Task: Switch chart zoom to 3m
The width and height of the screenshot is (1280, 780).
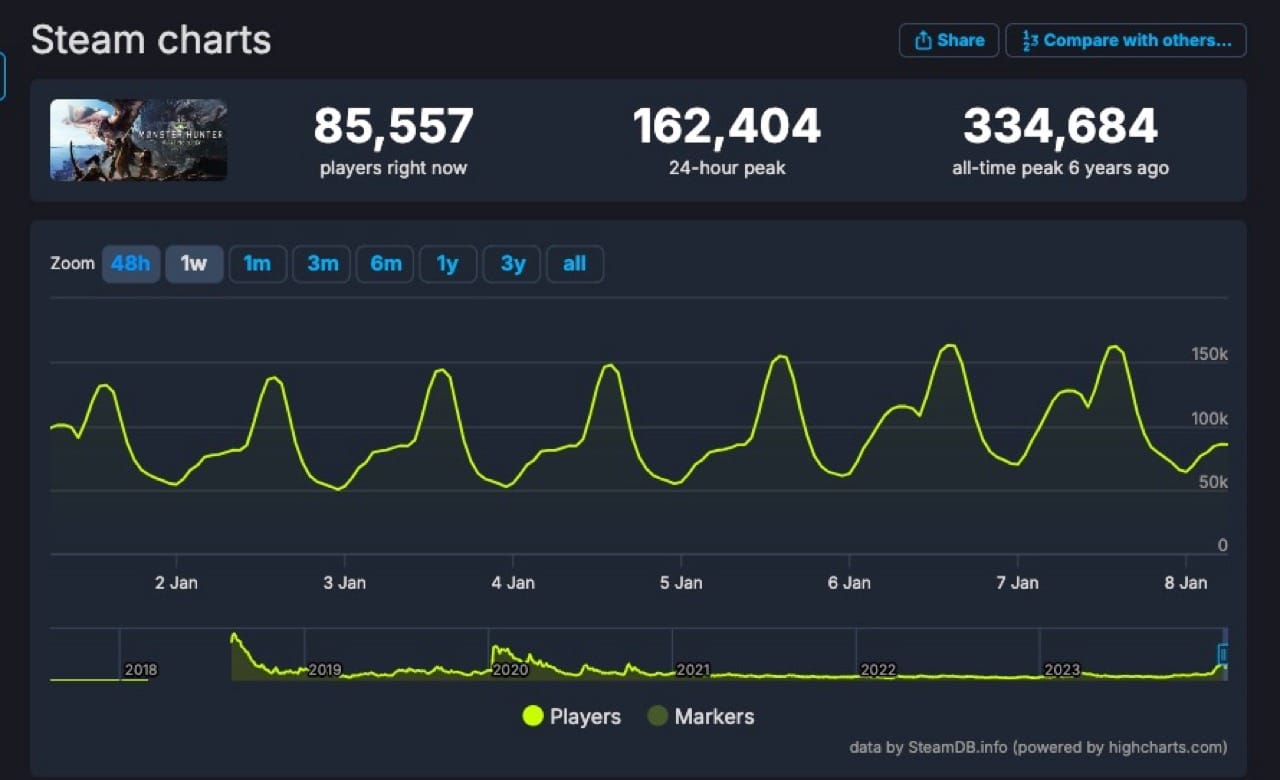Action: [322, 264]
